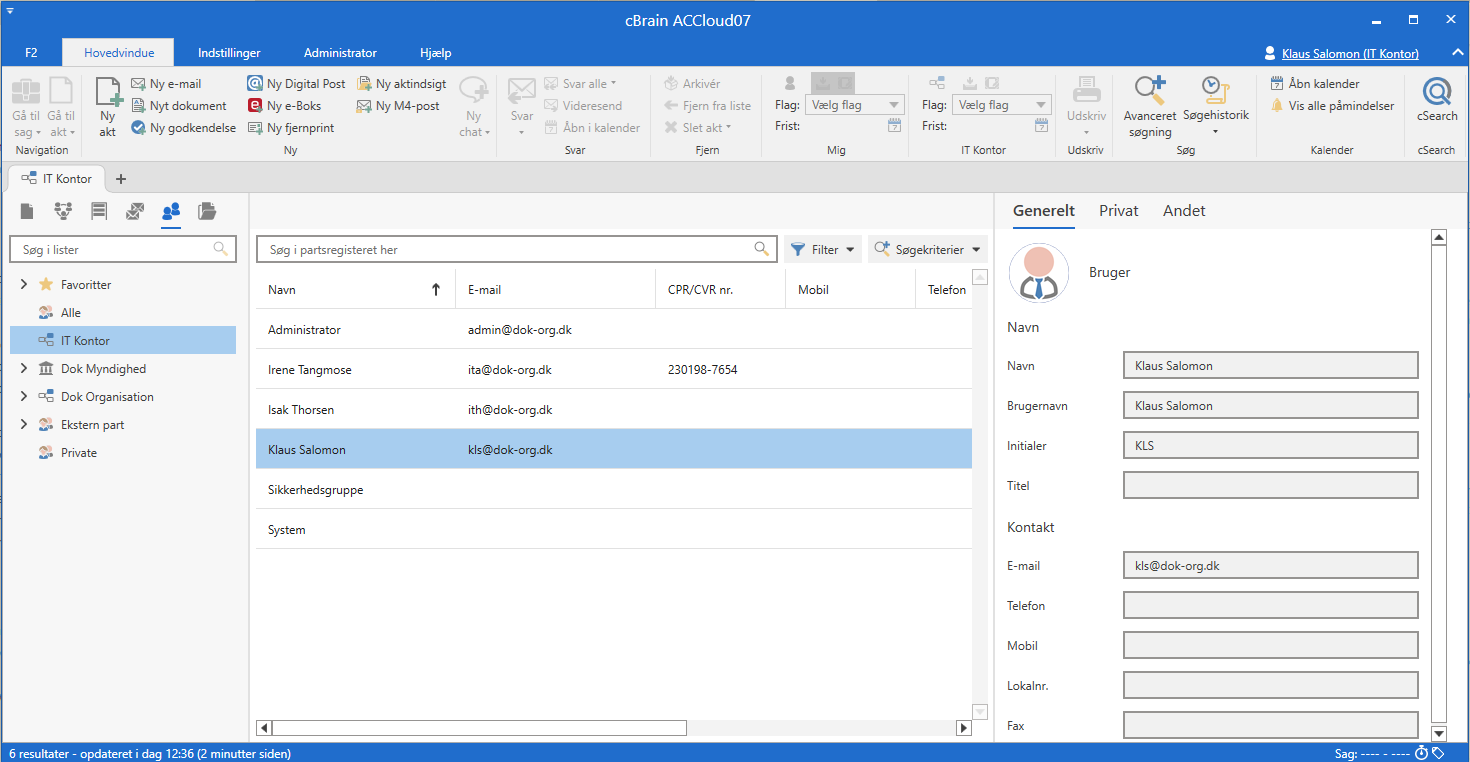Click Åbn kalender in the Kalender group
Viewport: 1470px width, 762px height.
tap(1323, 84)
